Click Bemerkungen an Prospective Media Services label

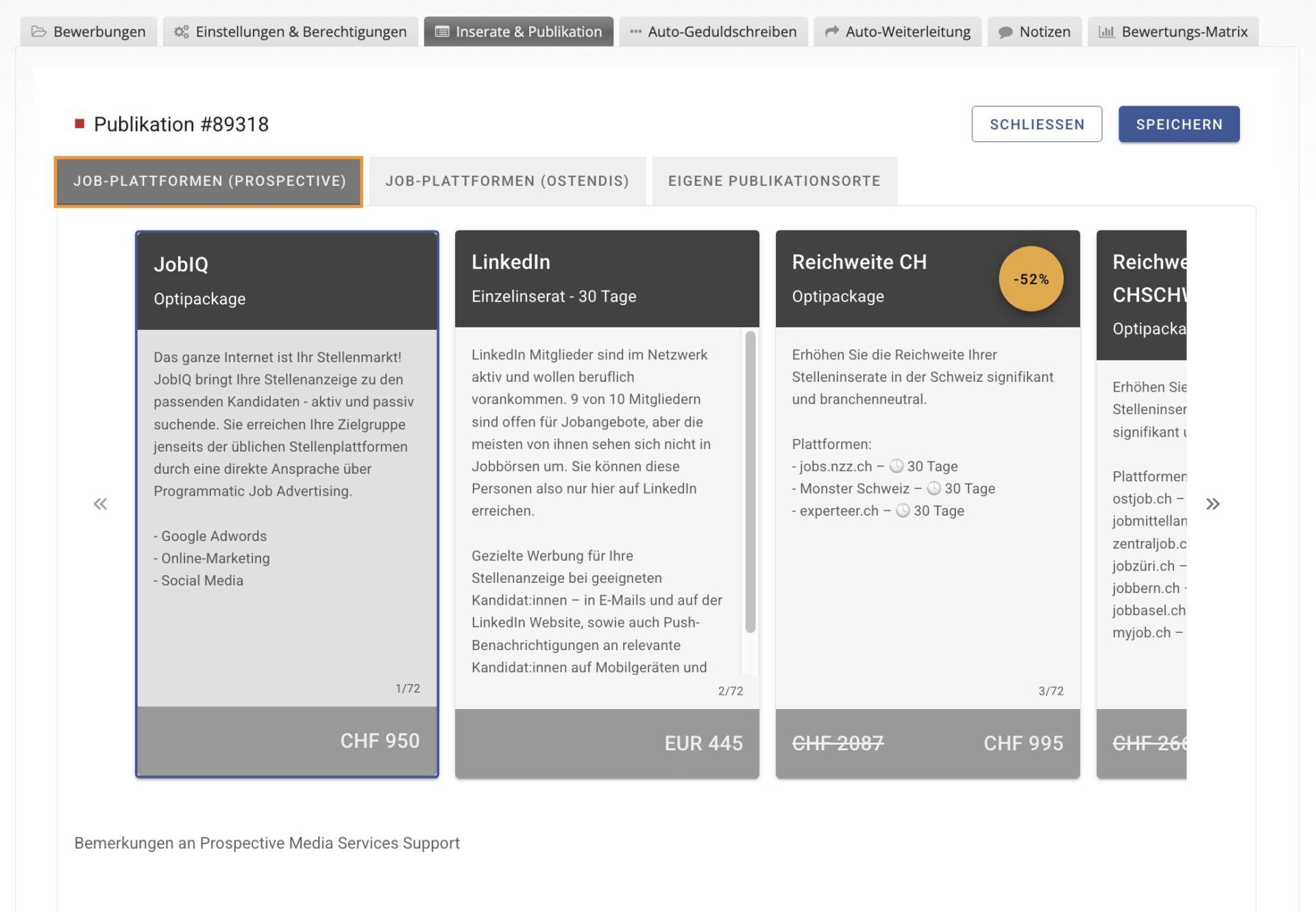coord(267,843)
